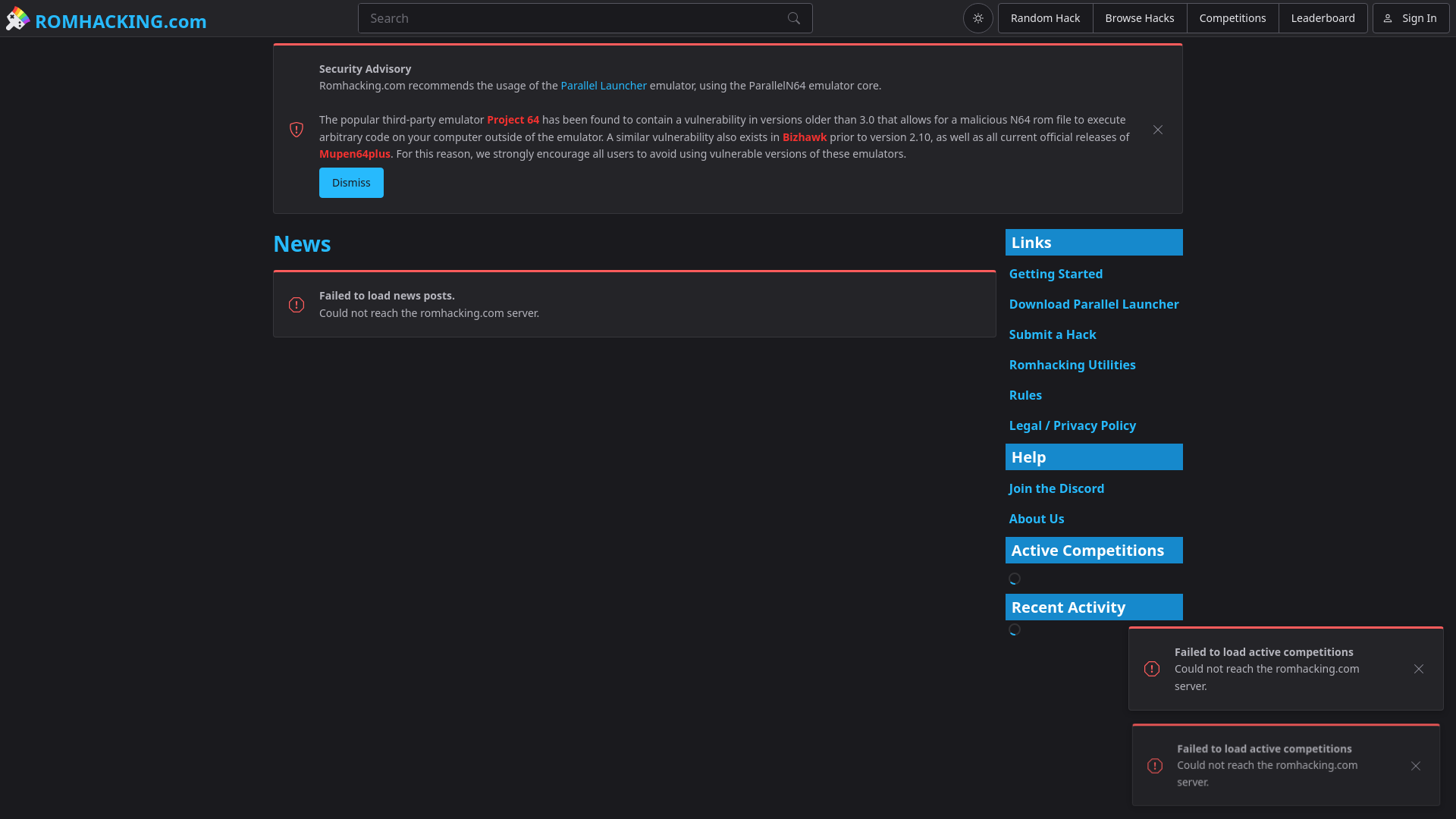Image resolution: width=1456 pixels, height=819 pixels.
Task: Open the Leaderboard nav item
Action: coord(1323,18)
